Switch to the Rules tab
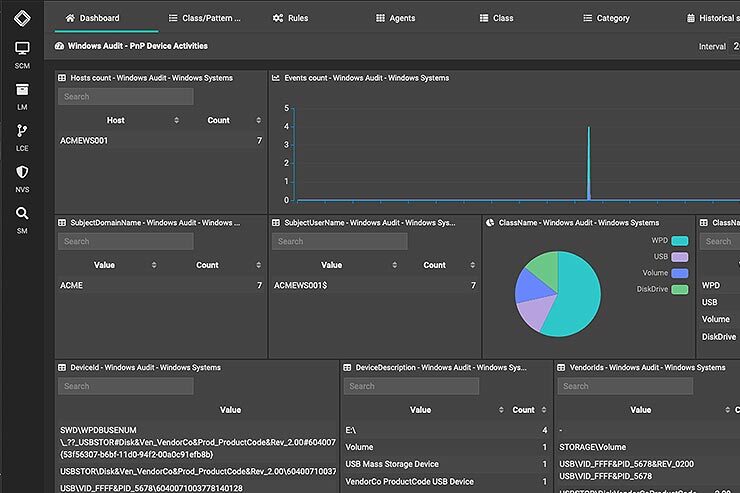Screen dimensions: 740x493 tap(290, 18)
